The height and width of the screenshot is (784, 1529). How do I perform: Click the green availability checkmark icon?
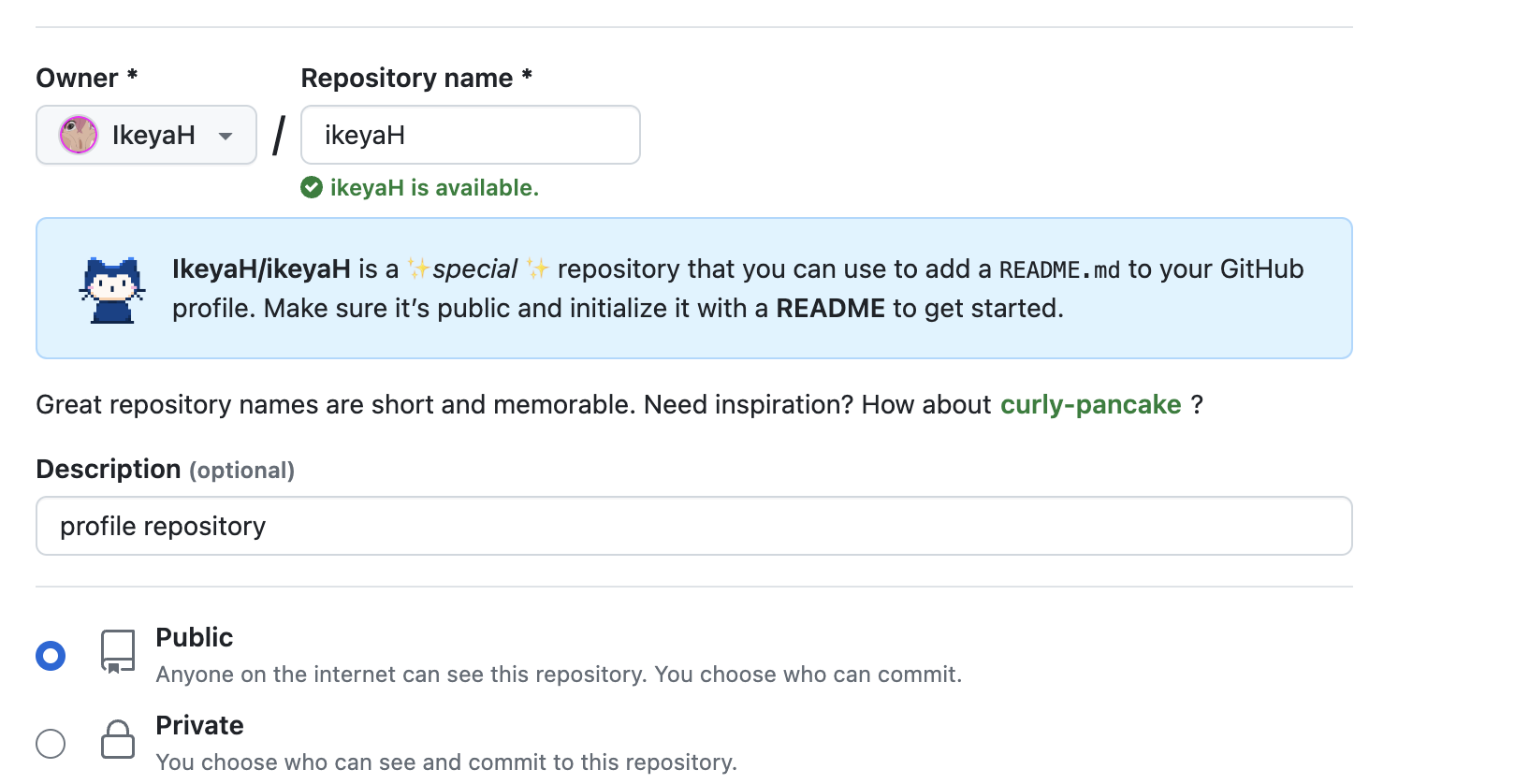pyautogui.click(x=312, y=188)
